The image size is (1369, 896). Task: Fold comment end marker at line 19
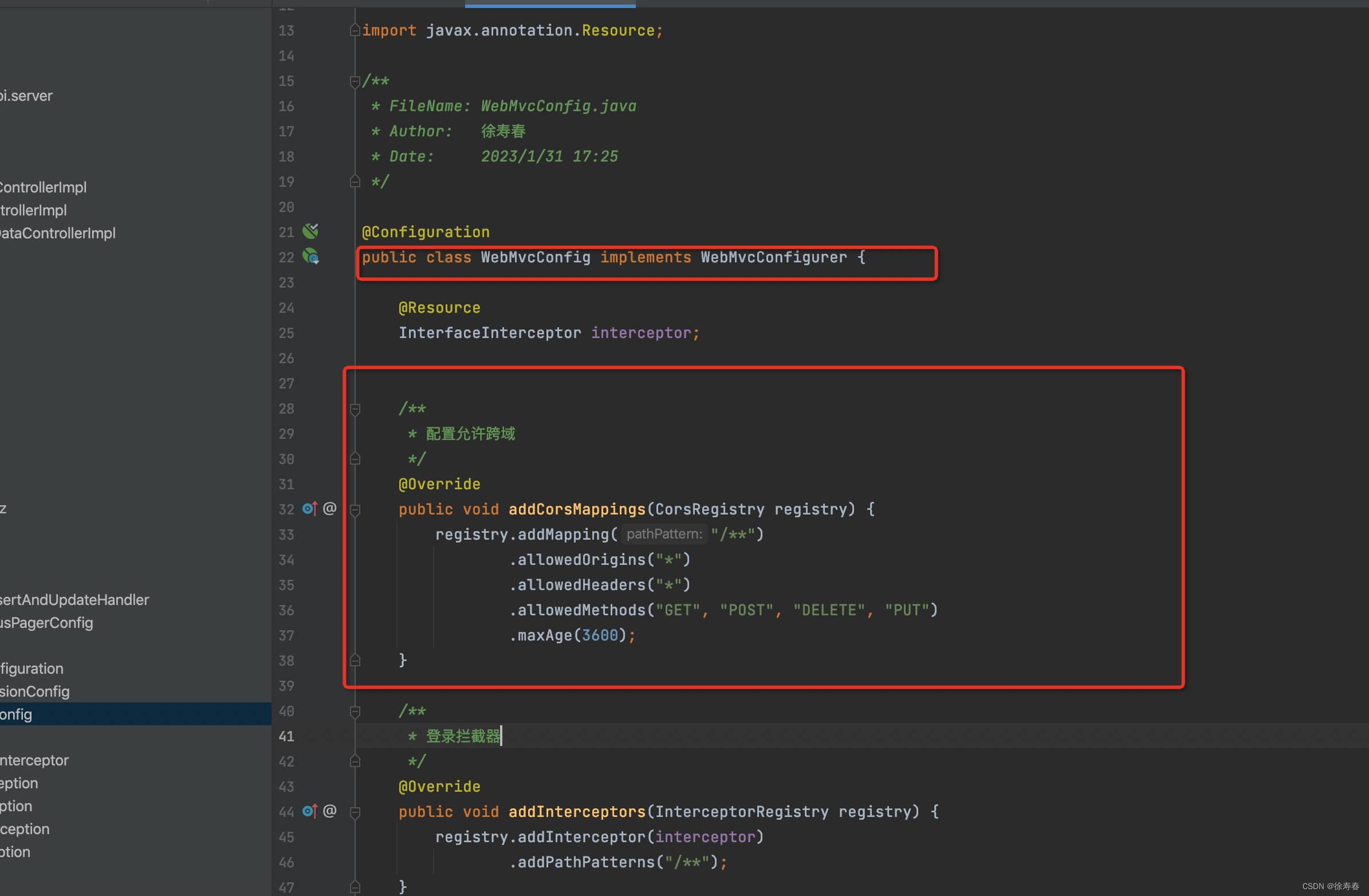(355, 182)
